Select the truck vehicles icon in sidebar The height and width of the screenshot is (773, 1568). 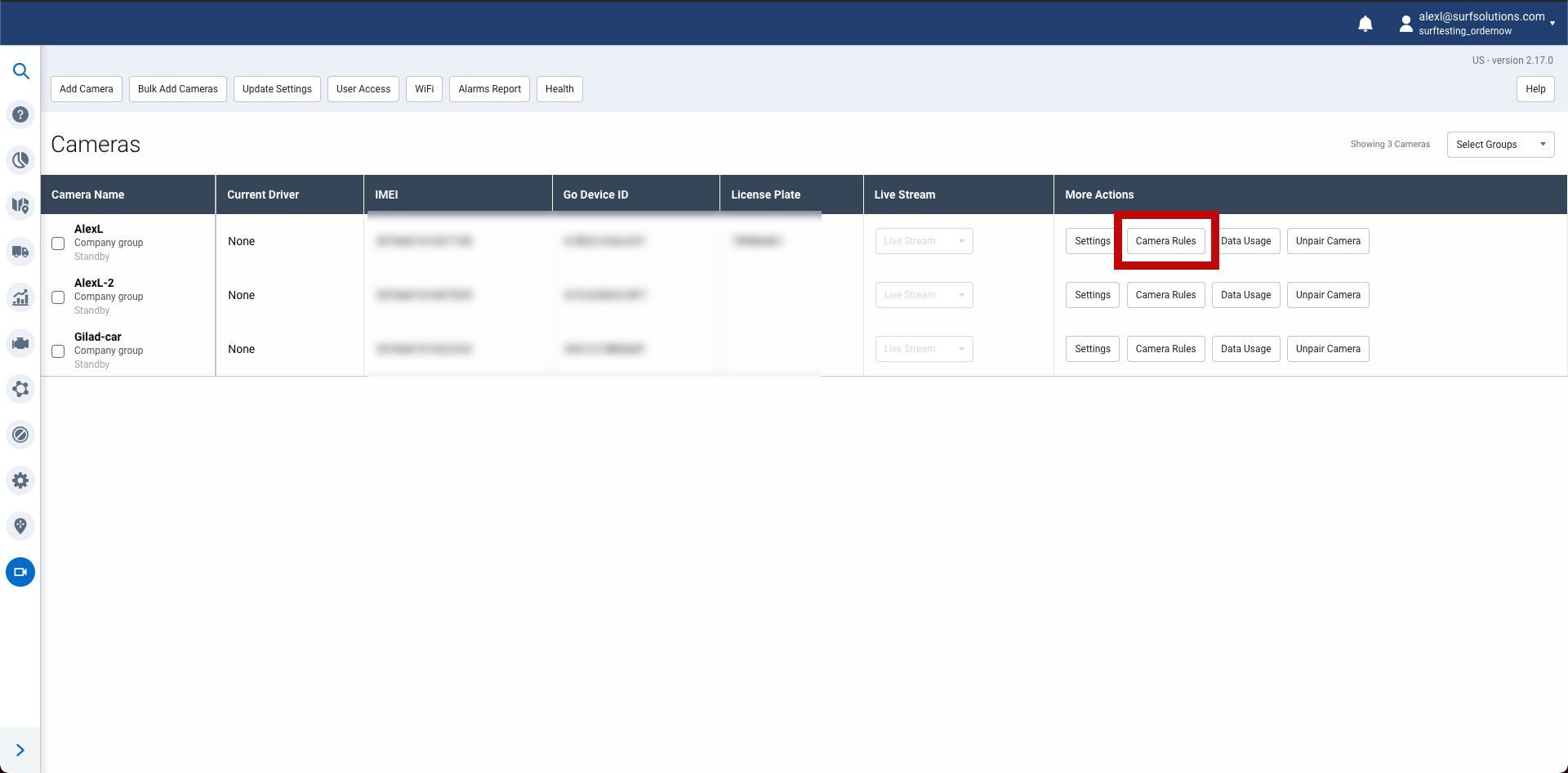pyautogui.click(x=20, y=252)
